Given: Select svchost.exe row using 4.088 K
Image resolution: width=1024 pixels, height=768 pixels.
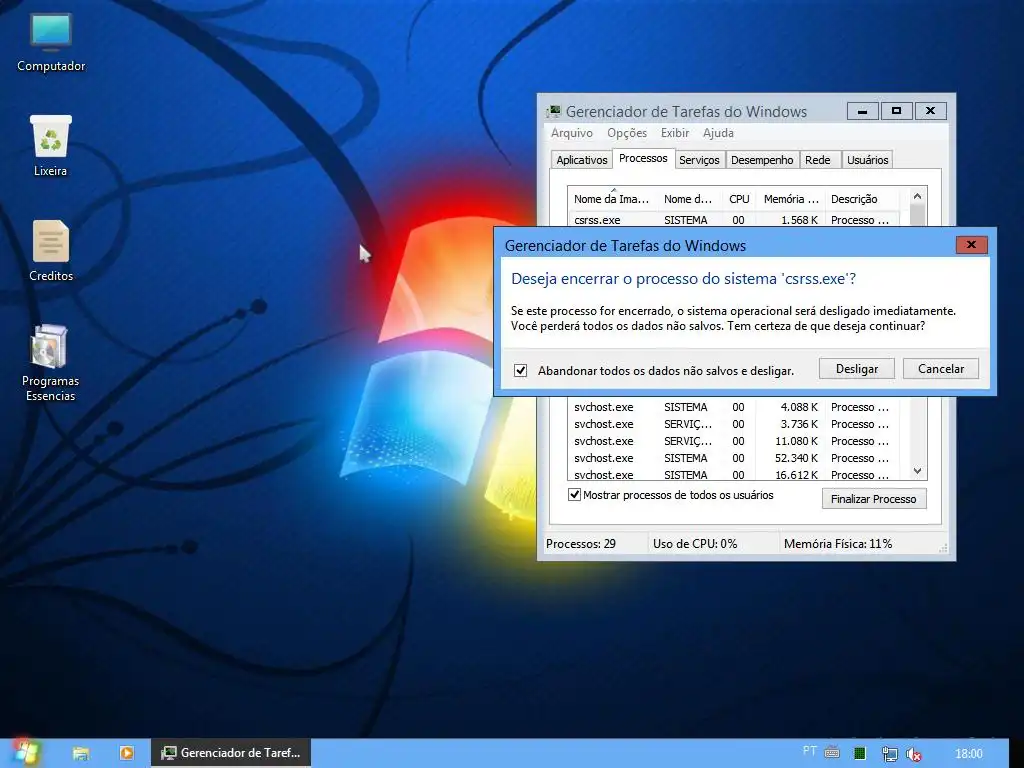Looking at the screenshot, I should pyautogui.click(x=734, y=407).
